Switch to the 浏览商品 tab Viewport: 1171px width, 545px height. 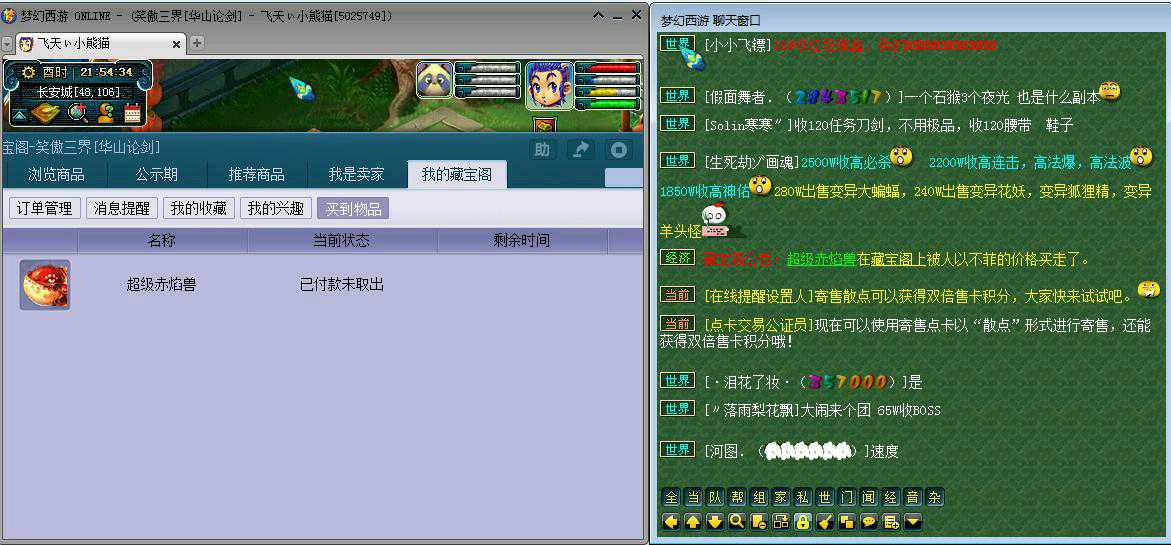coord(56,174)
